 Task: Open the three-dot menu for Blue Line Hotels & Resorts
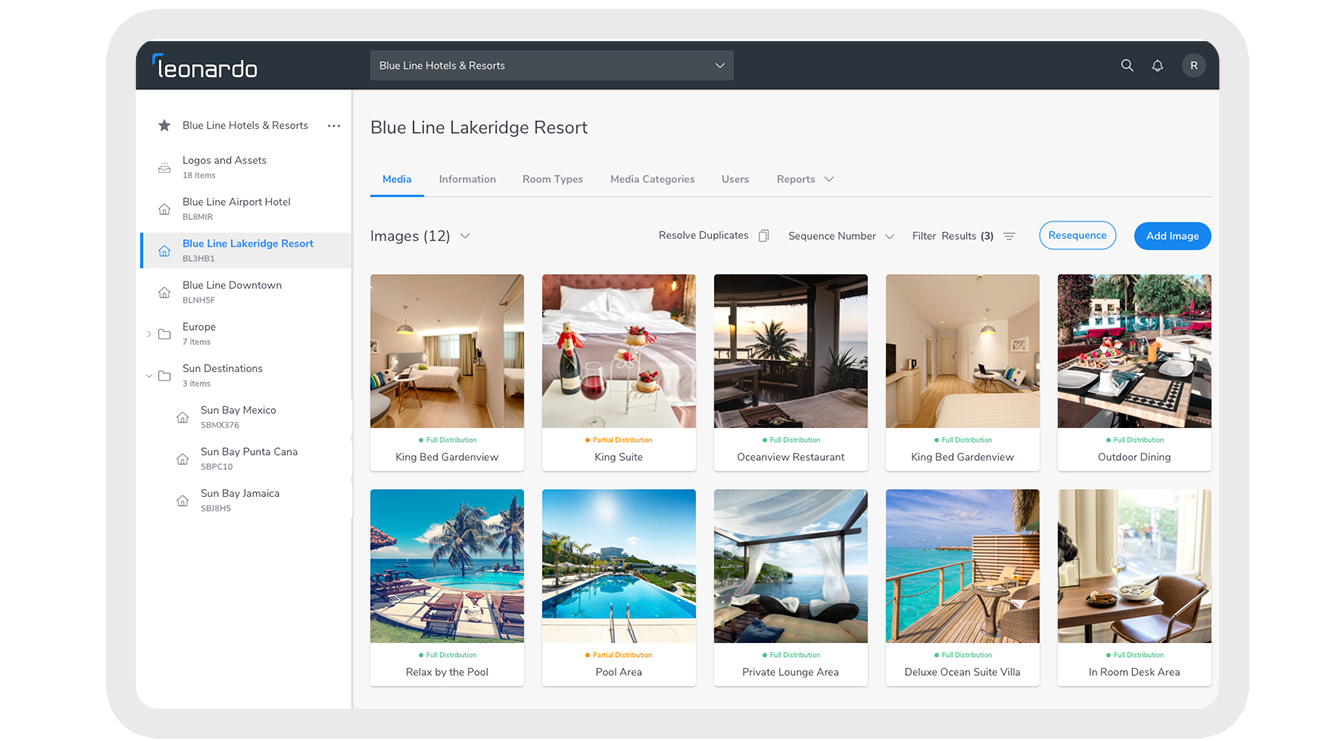pos(334,126)
